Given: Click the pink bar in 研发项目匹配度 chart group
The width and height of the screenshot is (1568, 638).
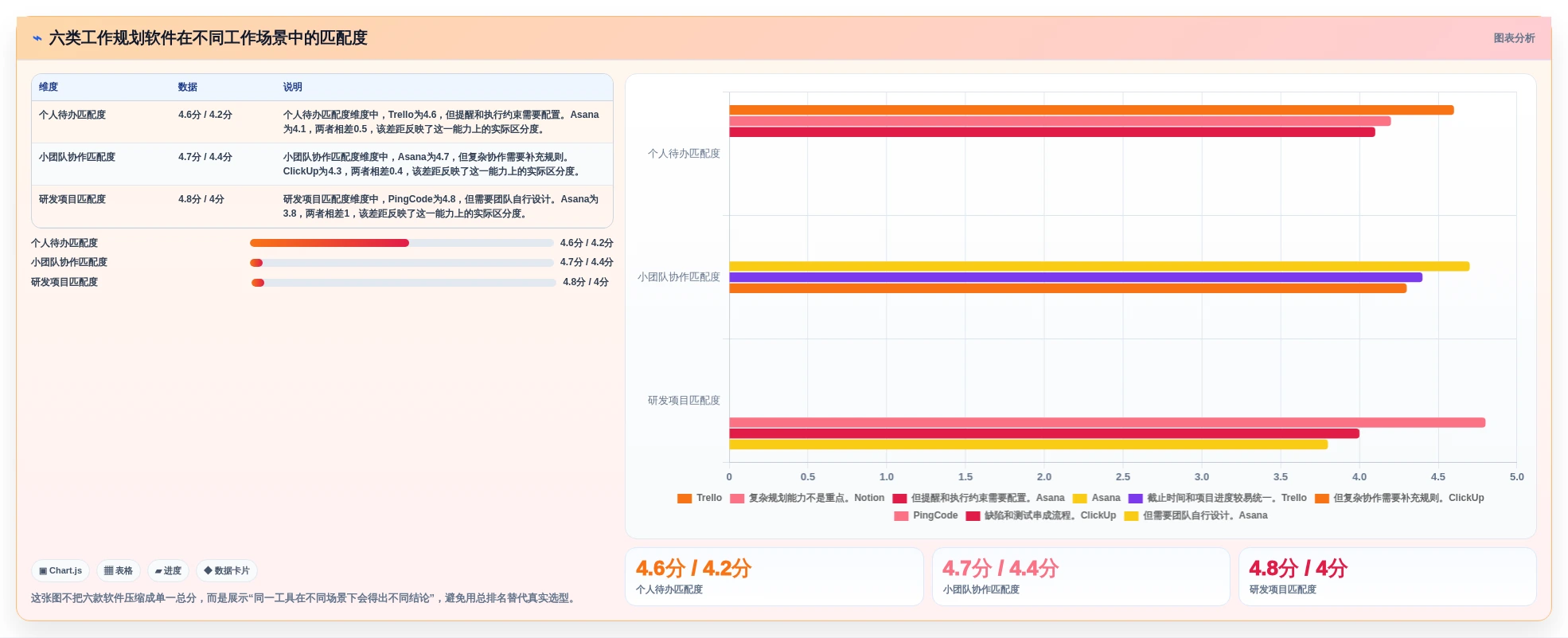Looking at the screenshot, I should coord(1107,423).
